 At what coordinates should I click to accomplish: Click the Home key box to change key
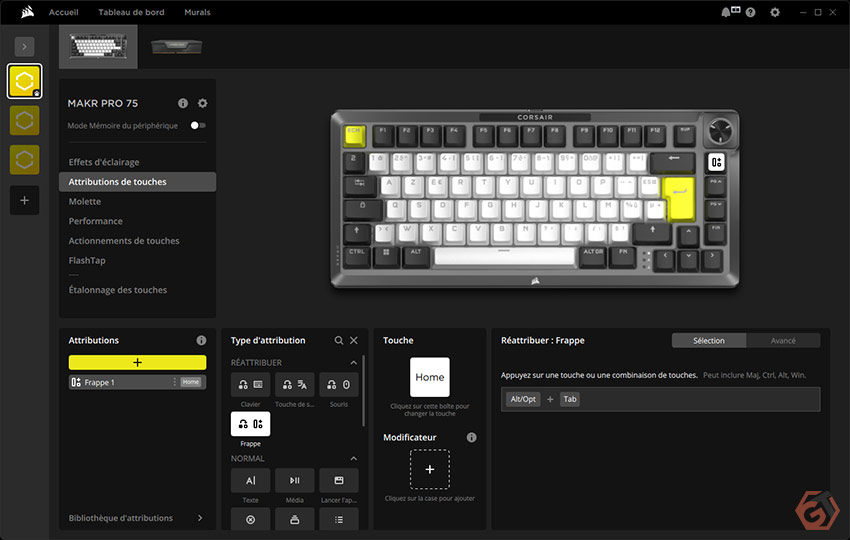tap(430, 377)
